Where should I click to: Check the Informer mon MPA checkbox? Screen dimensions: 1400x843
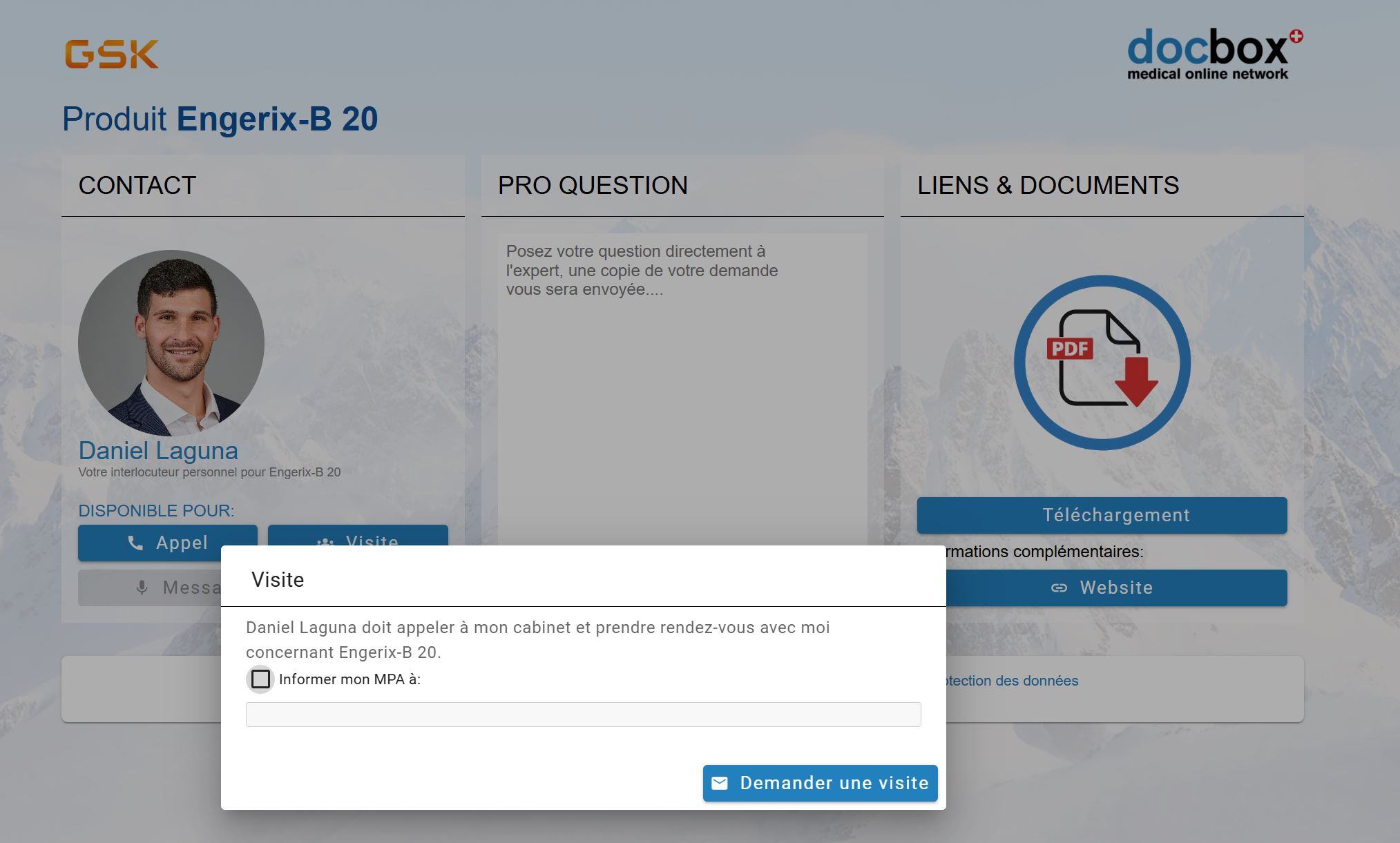(260, 679)
